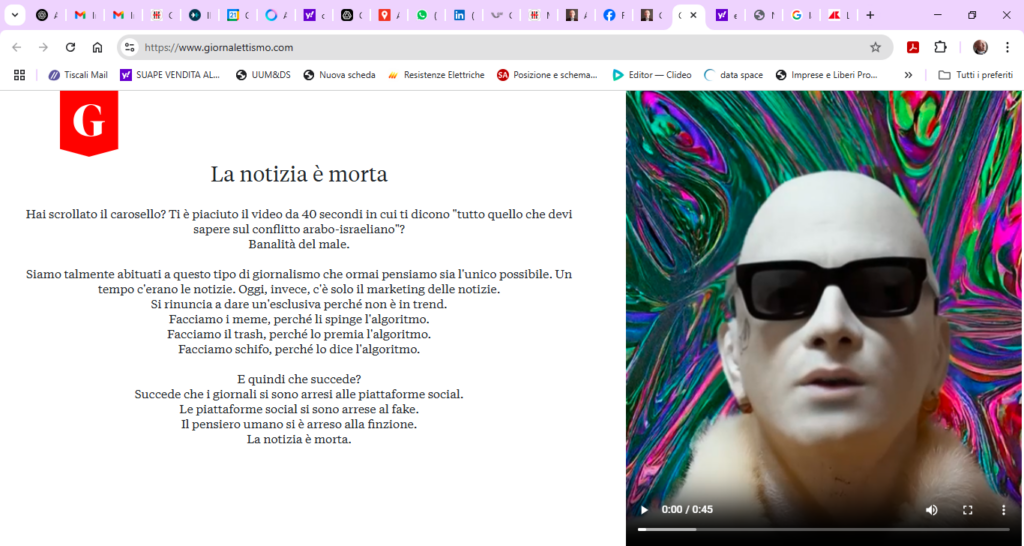Open the SUAPE VENDITA AL... bookmark
The height and width of the screenshot is (546, 1024).
click(170, 75)
